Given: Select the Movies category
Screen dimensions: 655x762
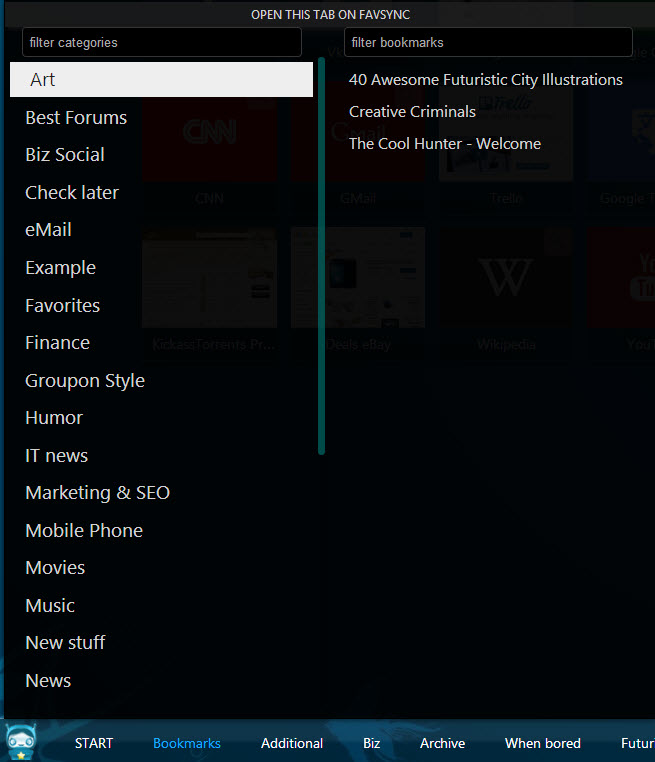Looking at the screenshot, I should pyautogui.click(x=55, y=568).
